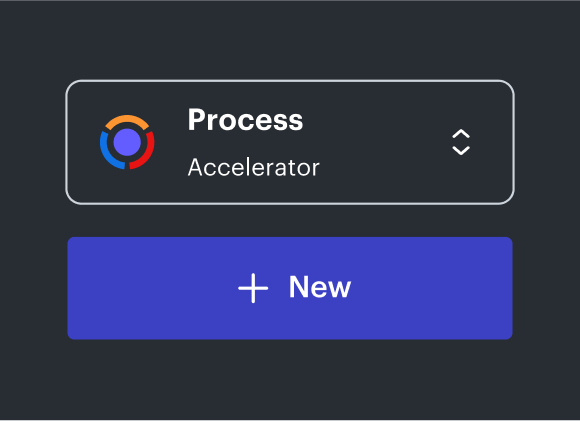Screen dimensions: 580x421
Task: Create a new item with New button
Action: 290,288
